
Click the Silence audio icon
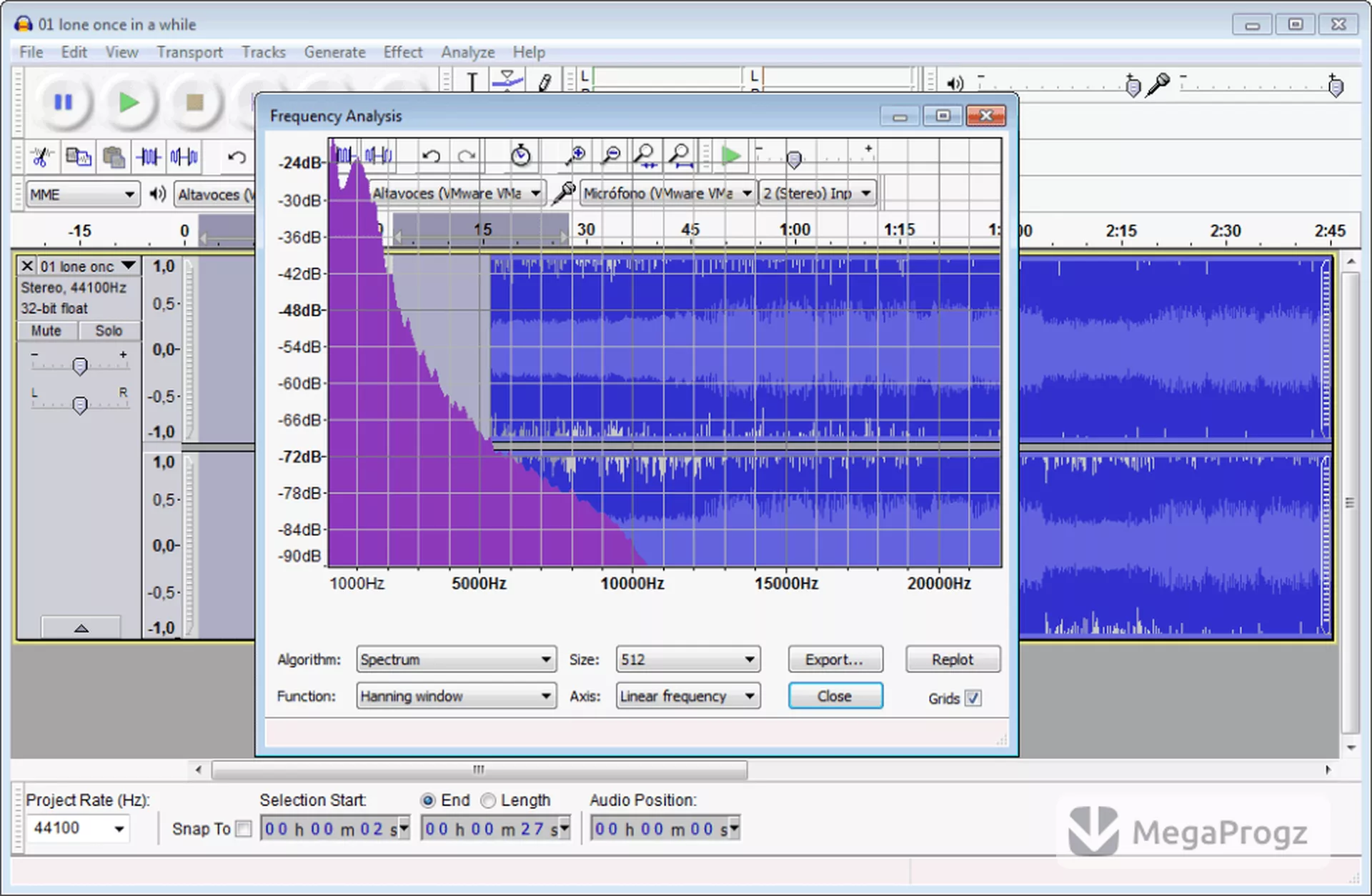coord(184,156)
